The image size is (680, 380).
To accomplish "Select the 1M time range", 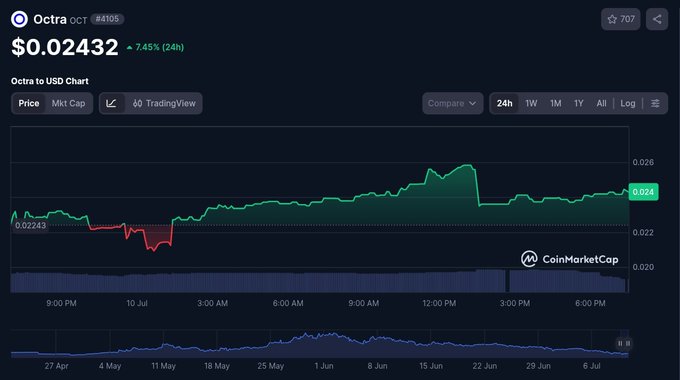I will [x=556, y=103].
